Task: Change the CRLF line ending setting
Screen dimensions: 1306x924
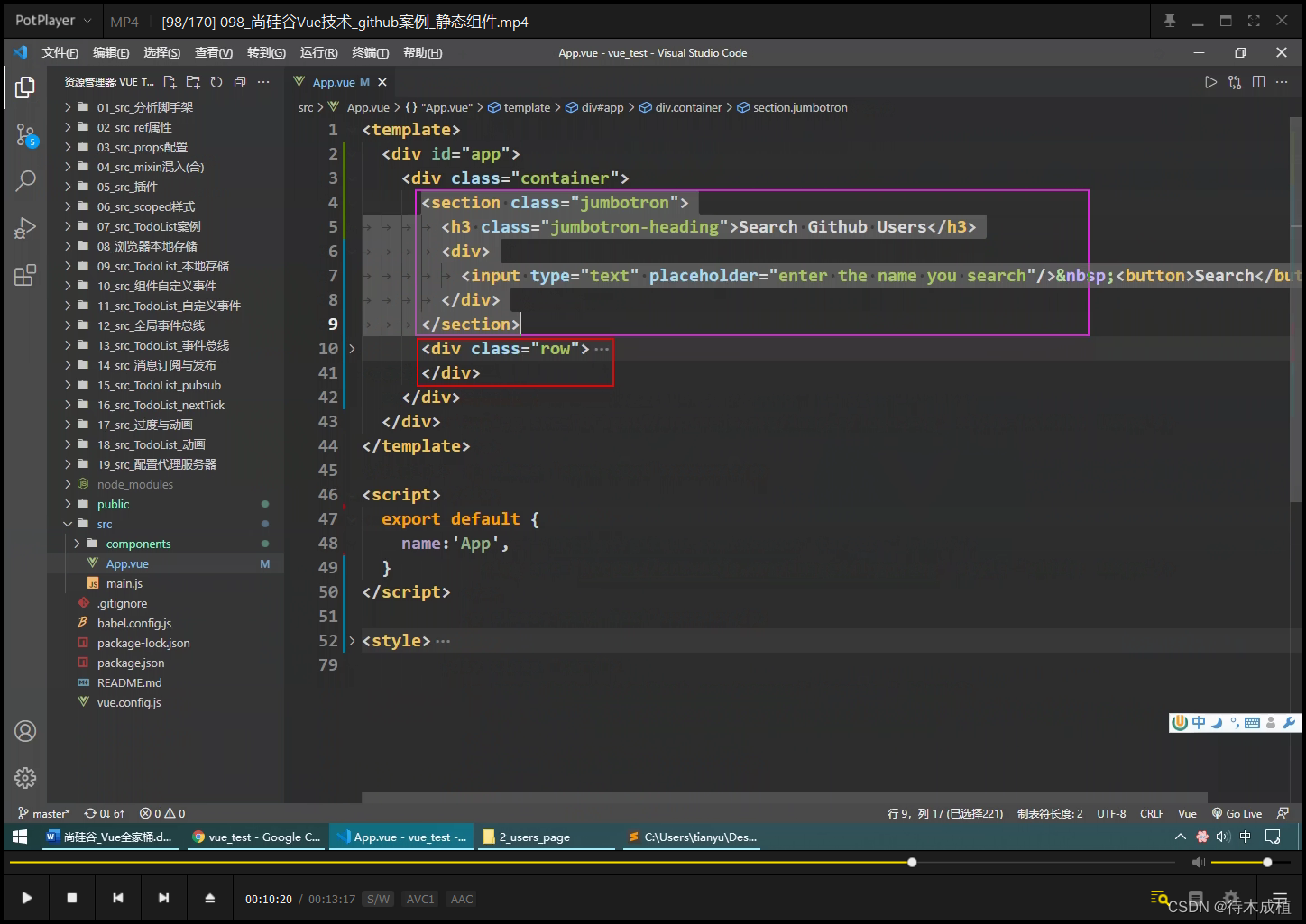Action: pyautogui.click(x=1152, y=813)
